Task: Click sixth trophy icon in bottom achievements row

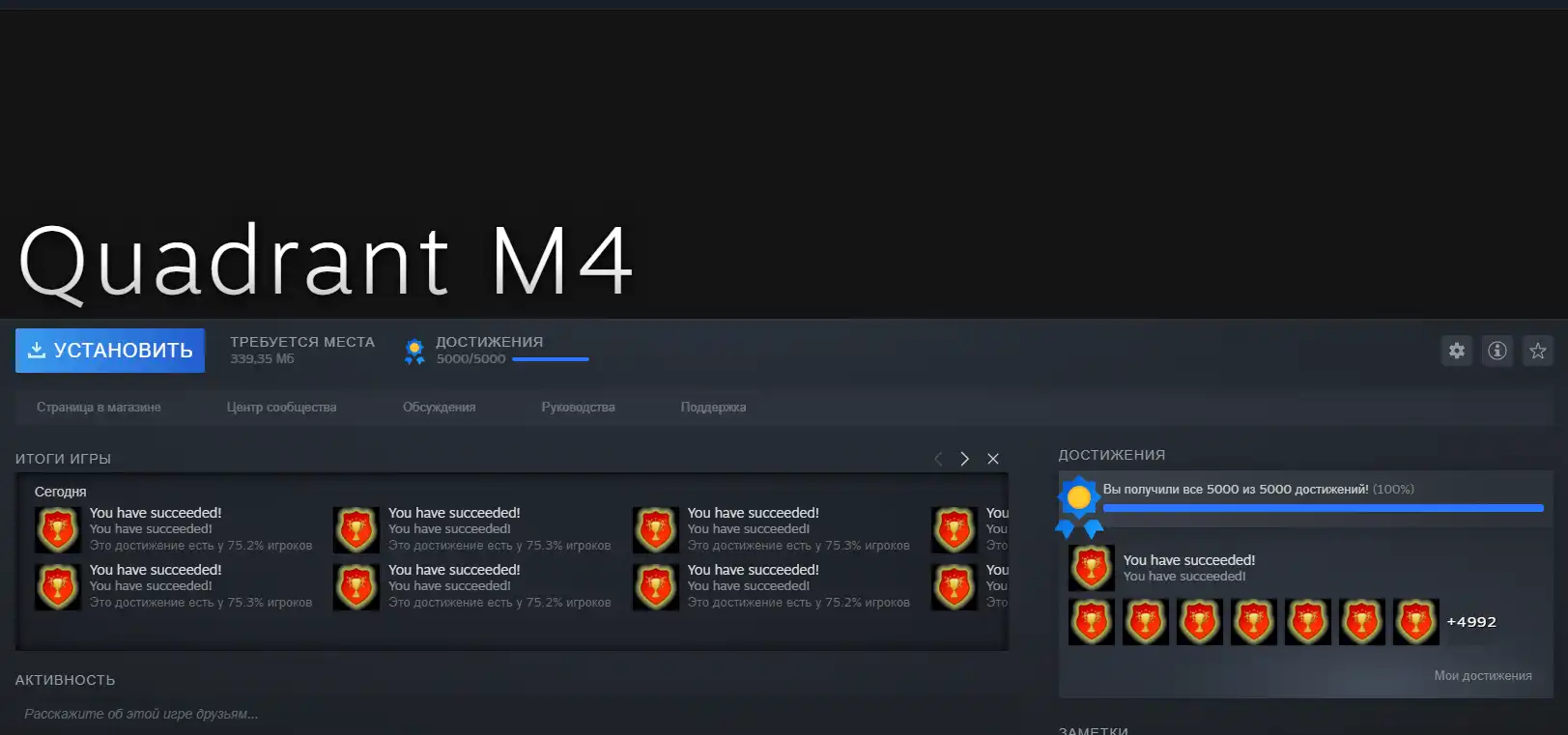Action: pyautogui.click(x=1362, y=622)
